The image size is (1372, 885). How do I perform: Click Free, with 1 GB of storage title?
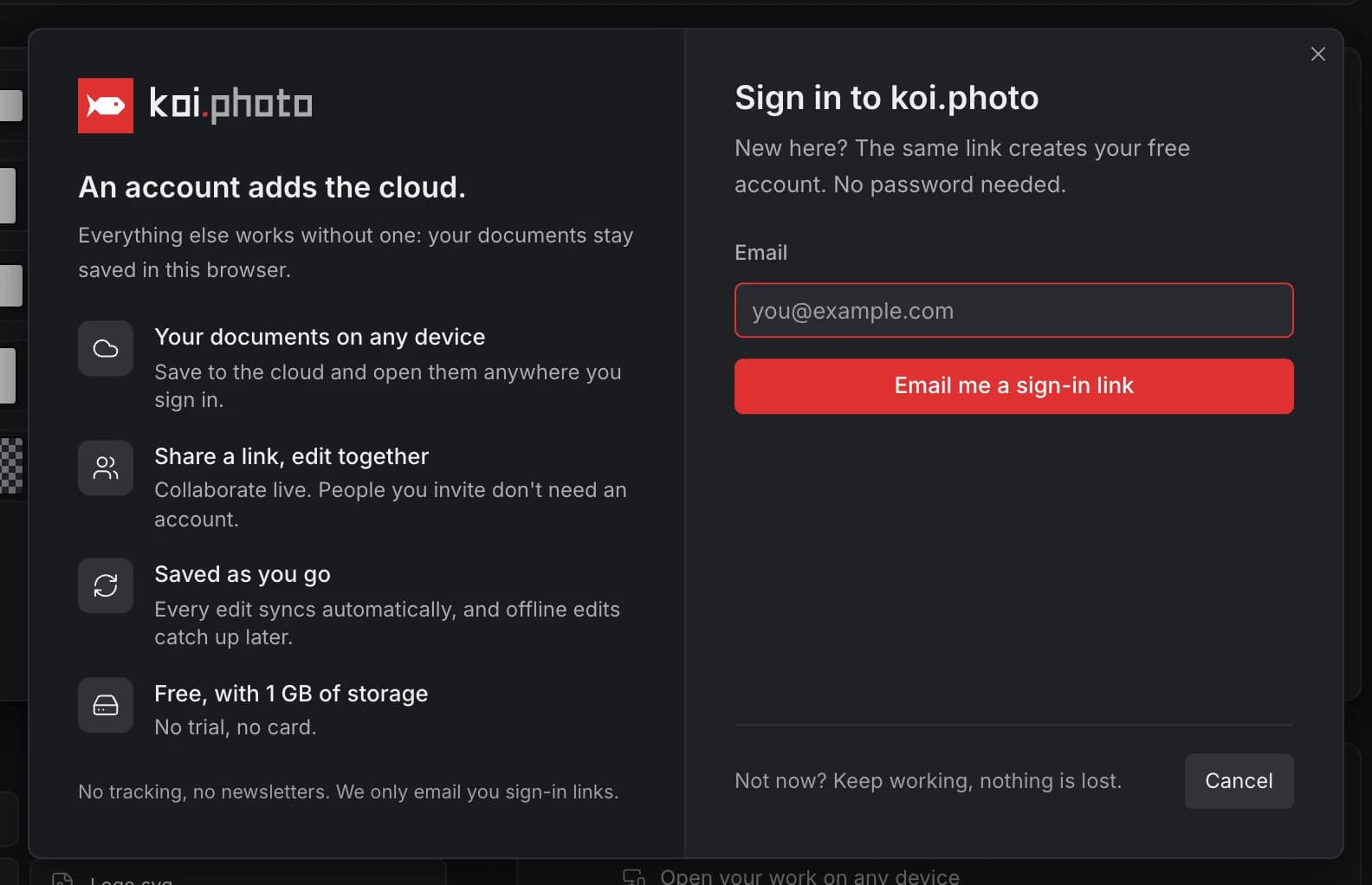(x=291, y=694)
